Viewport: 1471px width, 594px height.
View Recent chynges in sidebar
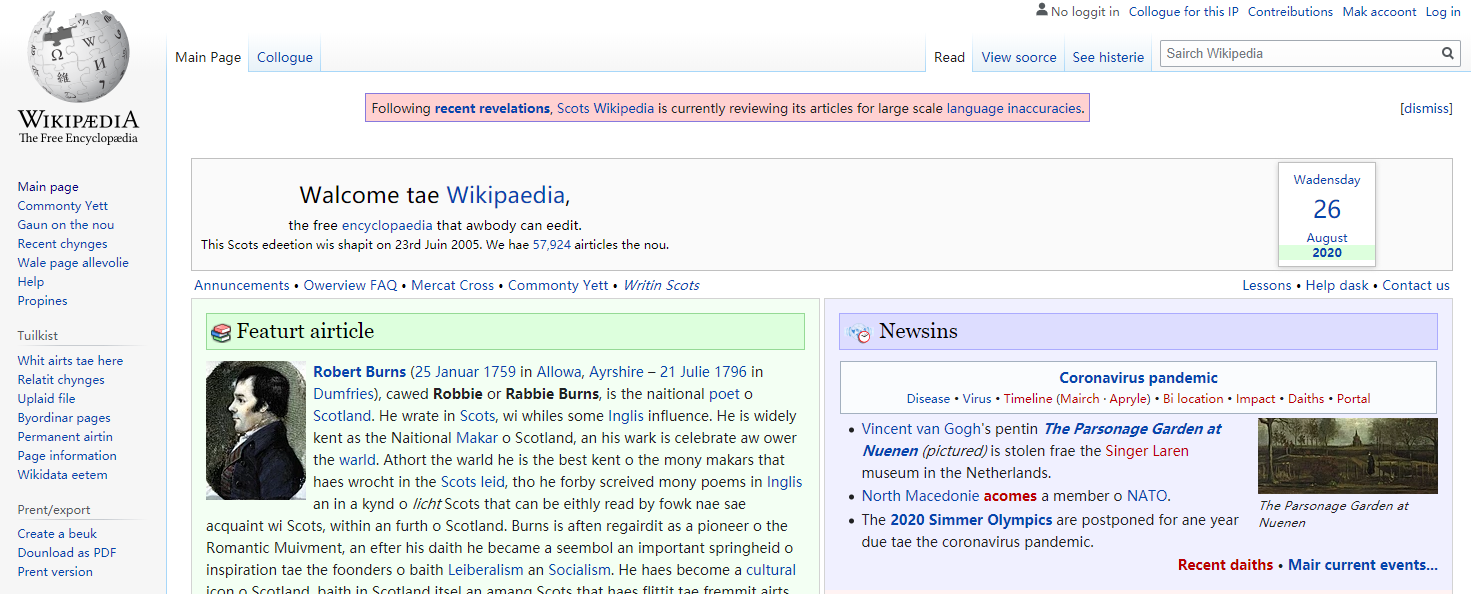point(62,244)
